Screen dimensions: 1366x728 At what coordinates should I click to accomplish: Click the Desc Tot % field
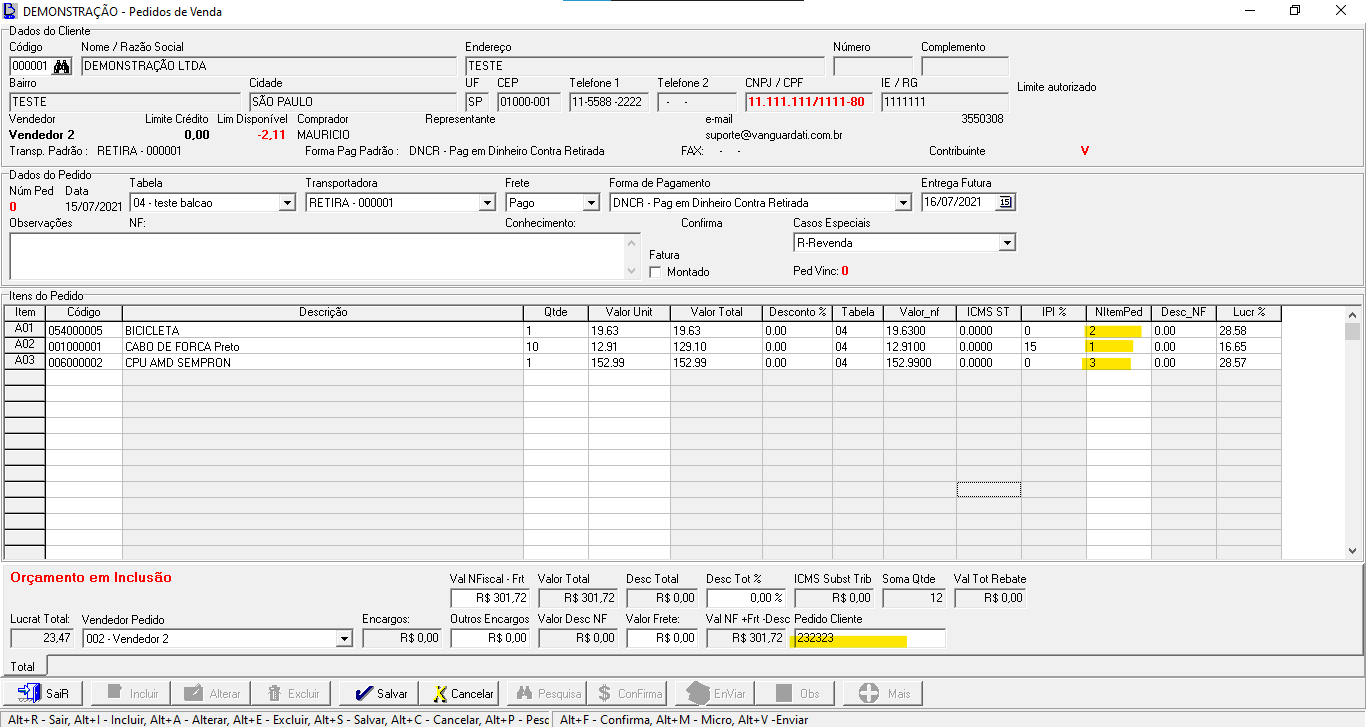click(x=746, y=598)
